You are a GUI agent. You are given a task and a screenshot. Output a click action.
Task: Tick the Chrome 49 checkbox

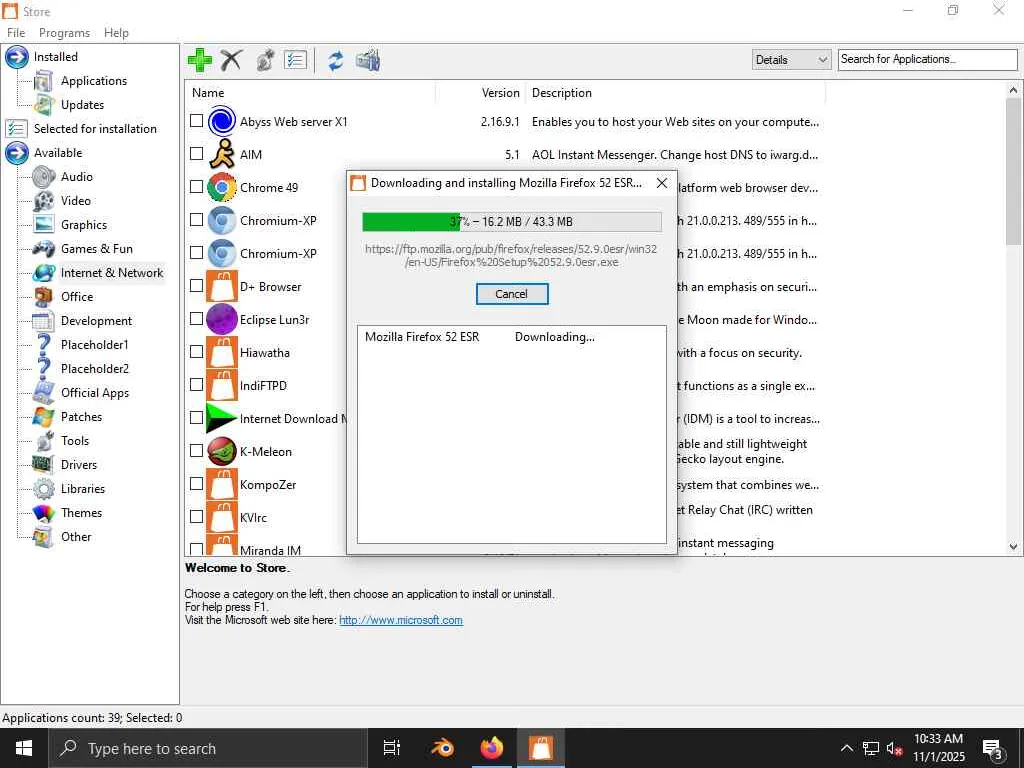pyautogui.click(x=197, y=187)
